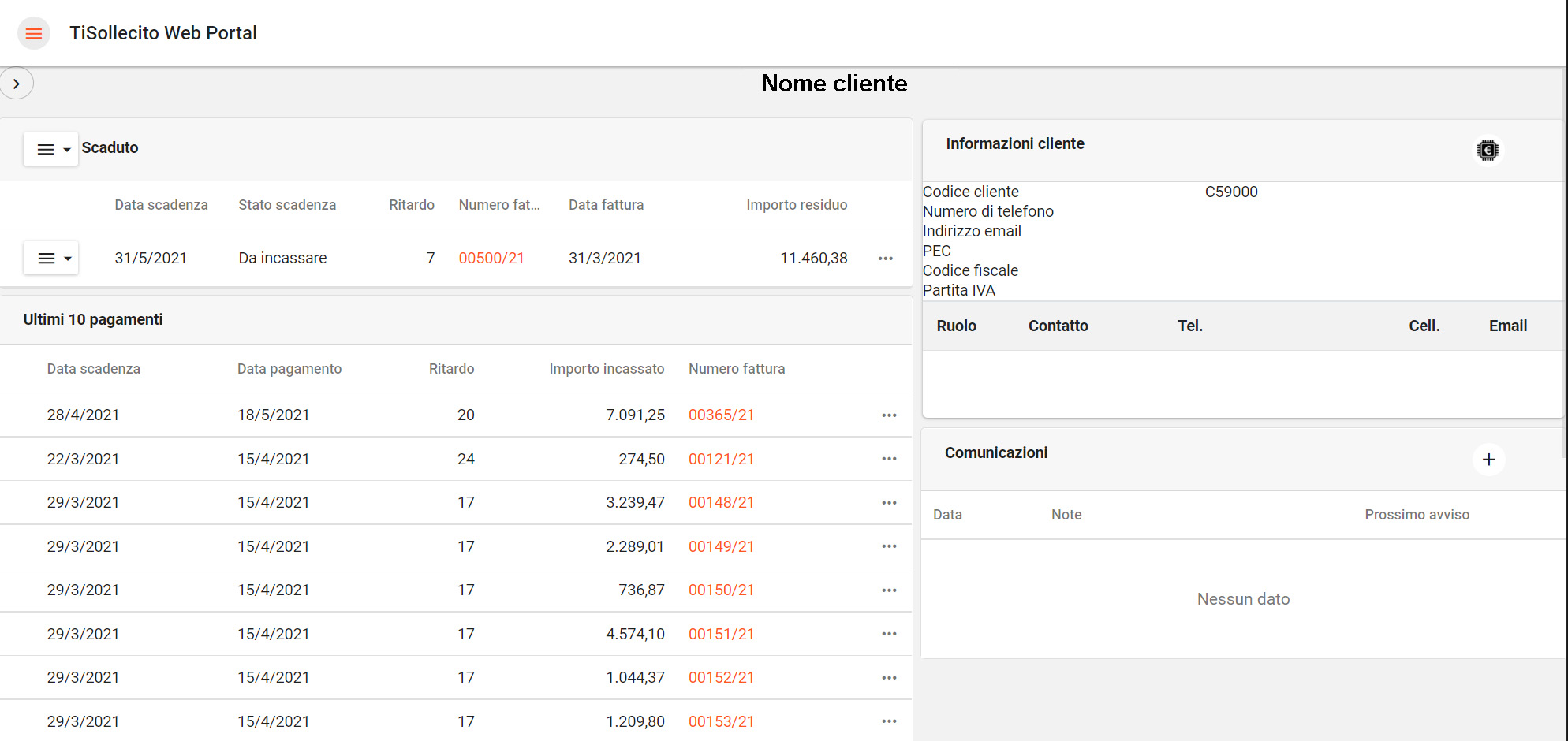Click the Ruolo column header
This screenshot has height=741, width=1568.
956,326
